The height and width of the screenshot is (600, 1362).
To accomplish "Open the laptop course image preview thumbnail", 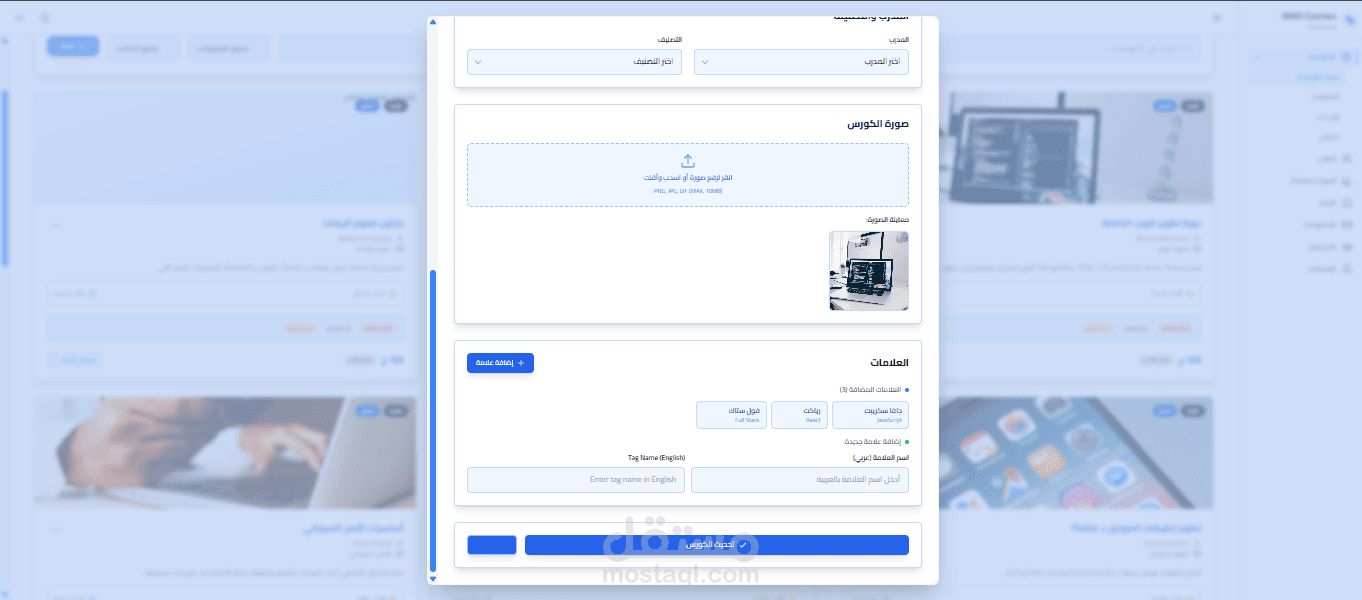I will (x=869, y=271).
